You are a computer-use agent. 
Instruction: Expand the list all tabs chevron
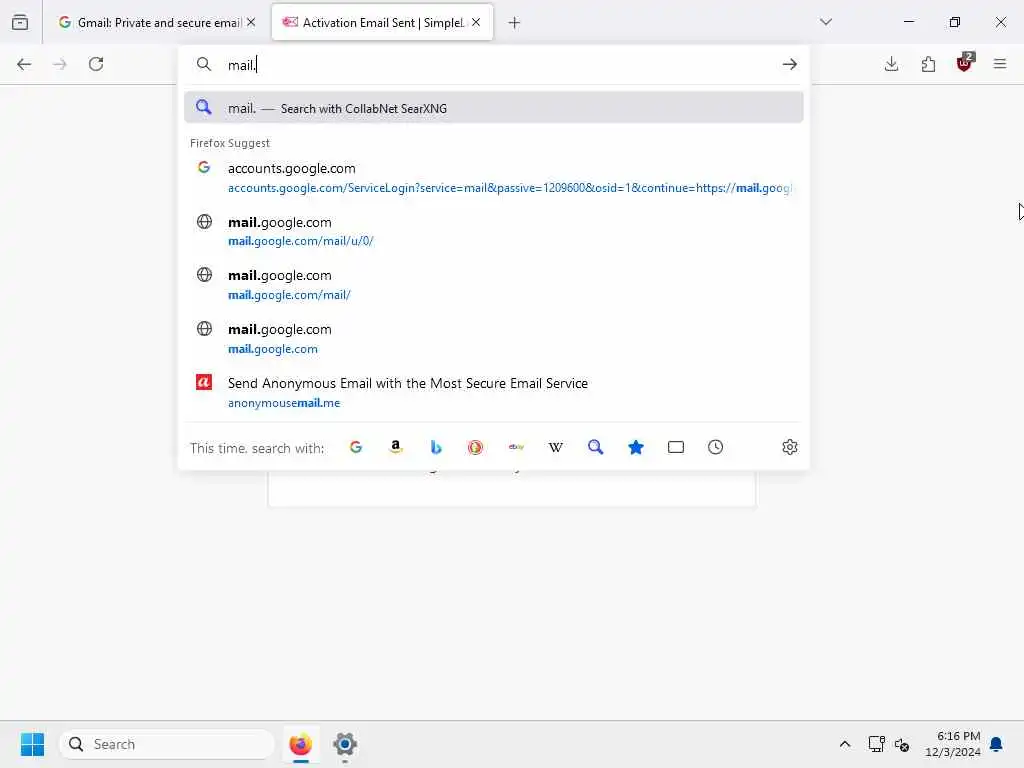pos(826,22)
